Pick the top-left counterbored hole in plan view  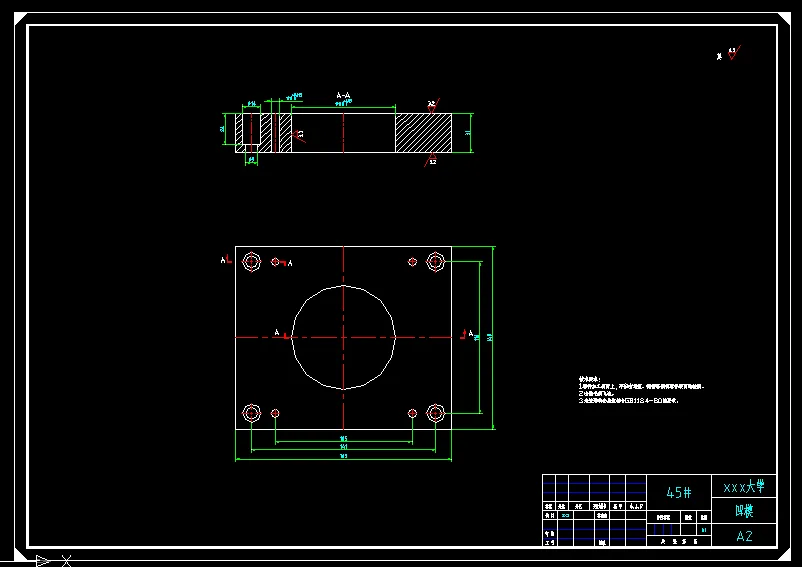tap(251, 262)
